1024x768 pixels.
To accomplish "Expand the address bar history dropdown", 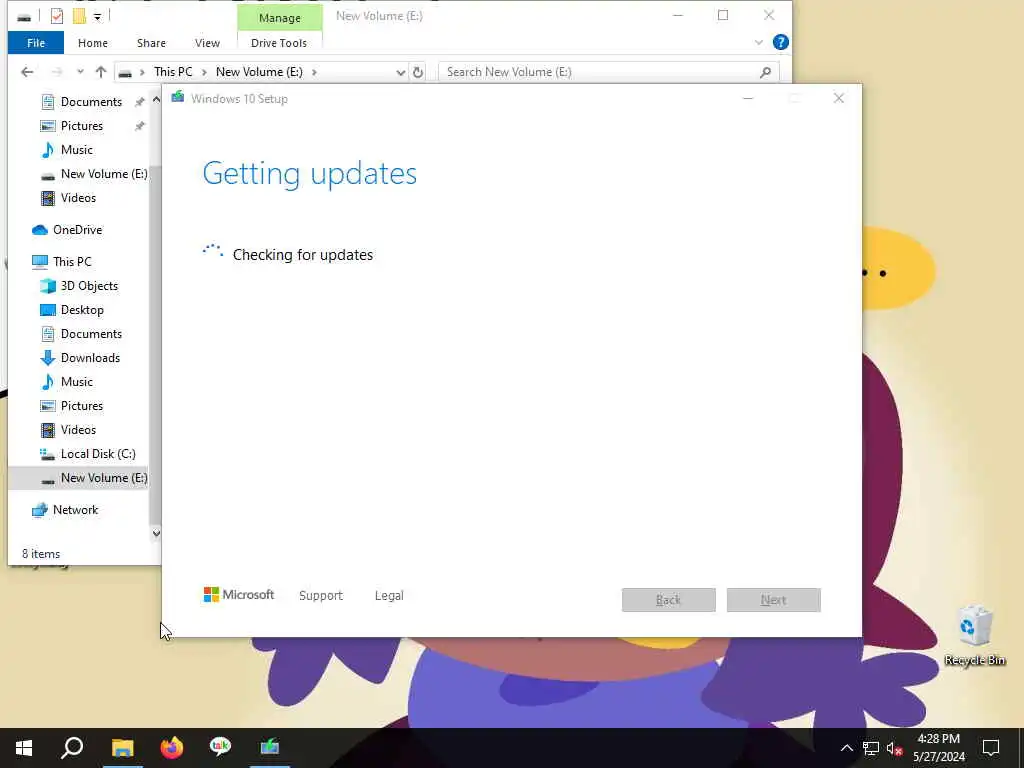I will [x=400, y=72].
